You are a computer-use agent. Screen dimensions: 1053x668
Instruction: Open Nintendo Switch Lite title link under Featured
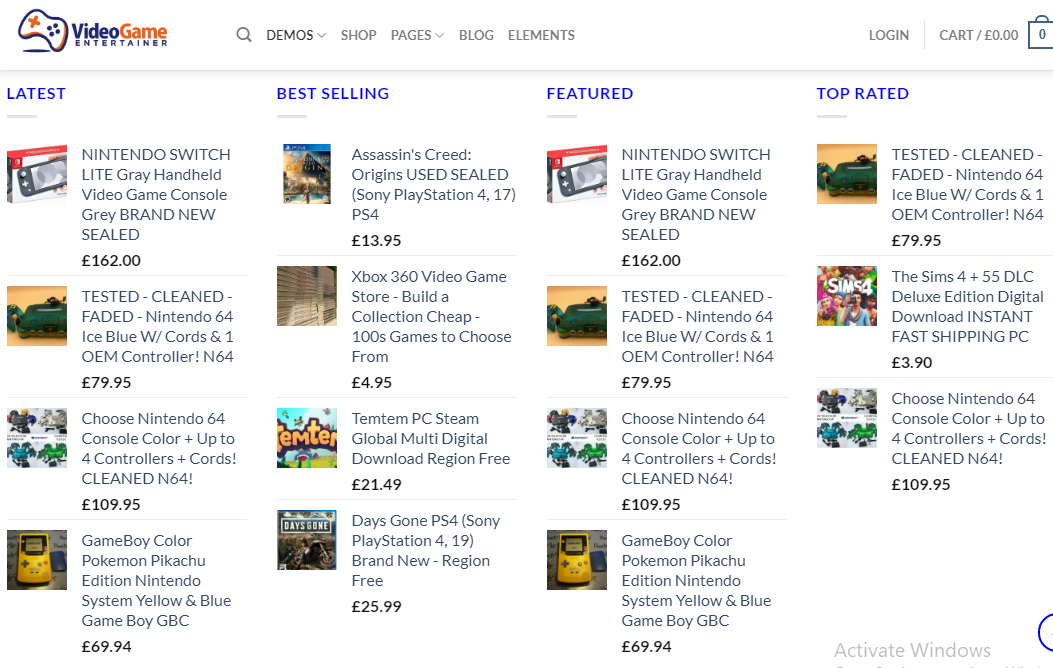pyautogui.click(x=696, y=195)
